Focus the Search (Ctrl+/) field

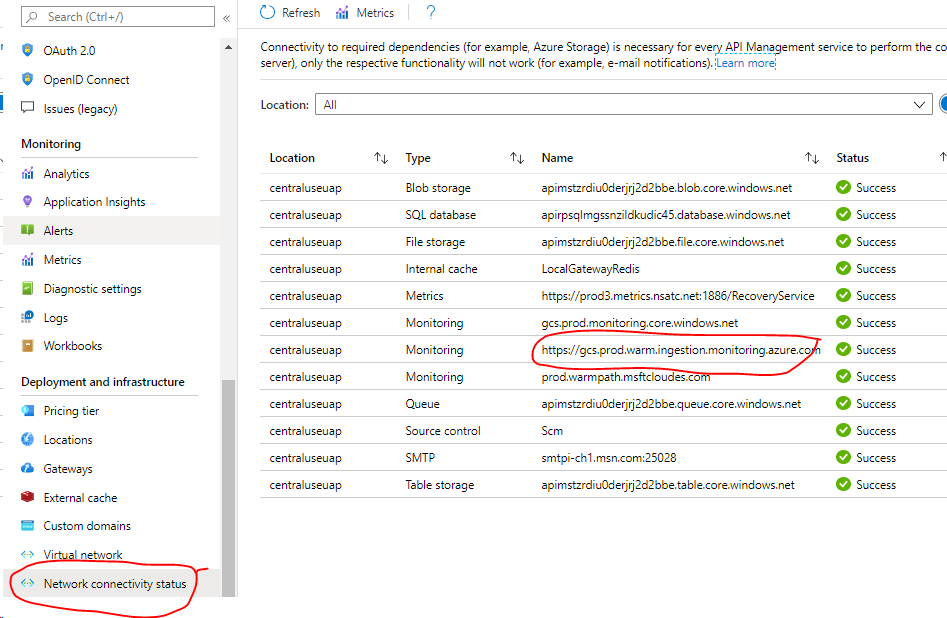click(x=118, y=17)
